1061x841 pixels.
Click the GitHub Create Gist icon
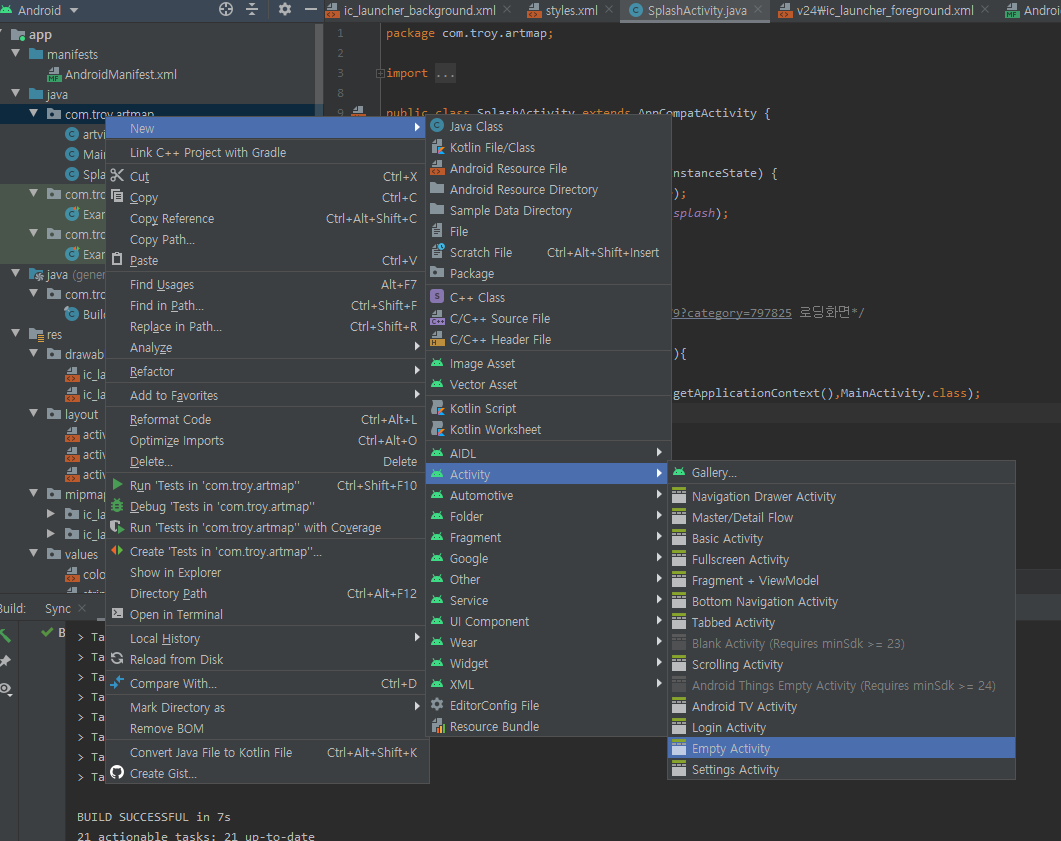[x=117, y=772]
